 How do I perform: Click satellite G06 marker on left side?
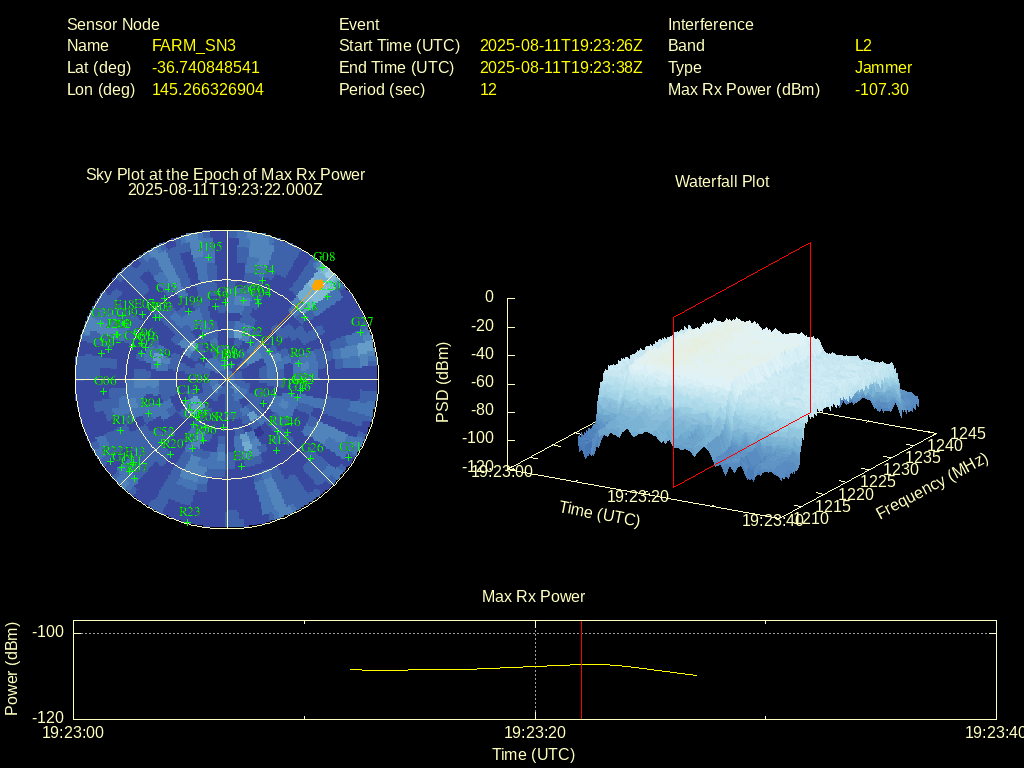(103, 392)
